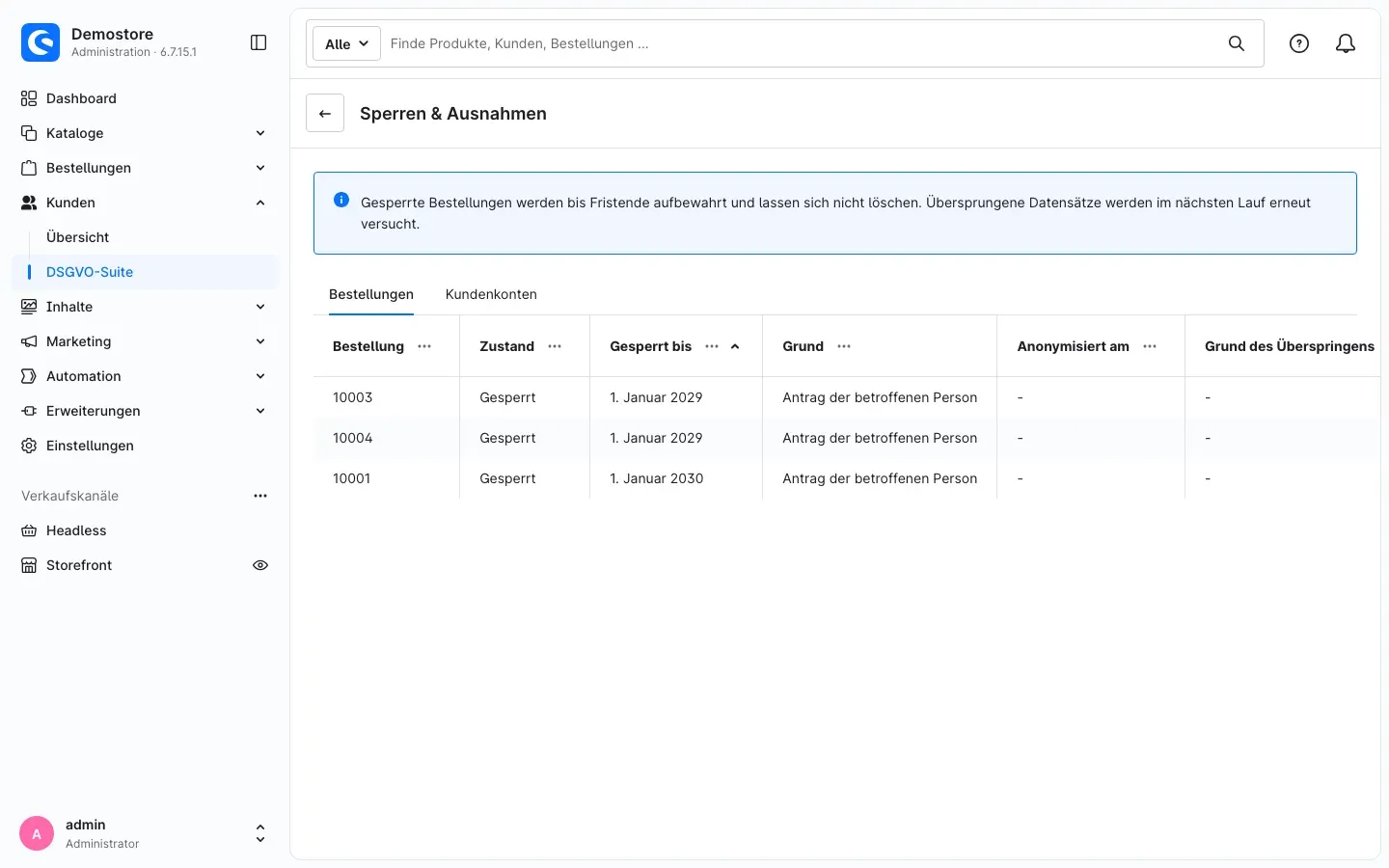Open the Alle search scope dropdown

(x=346, y=43)
